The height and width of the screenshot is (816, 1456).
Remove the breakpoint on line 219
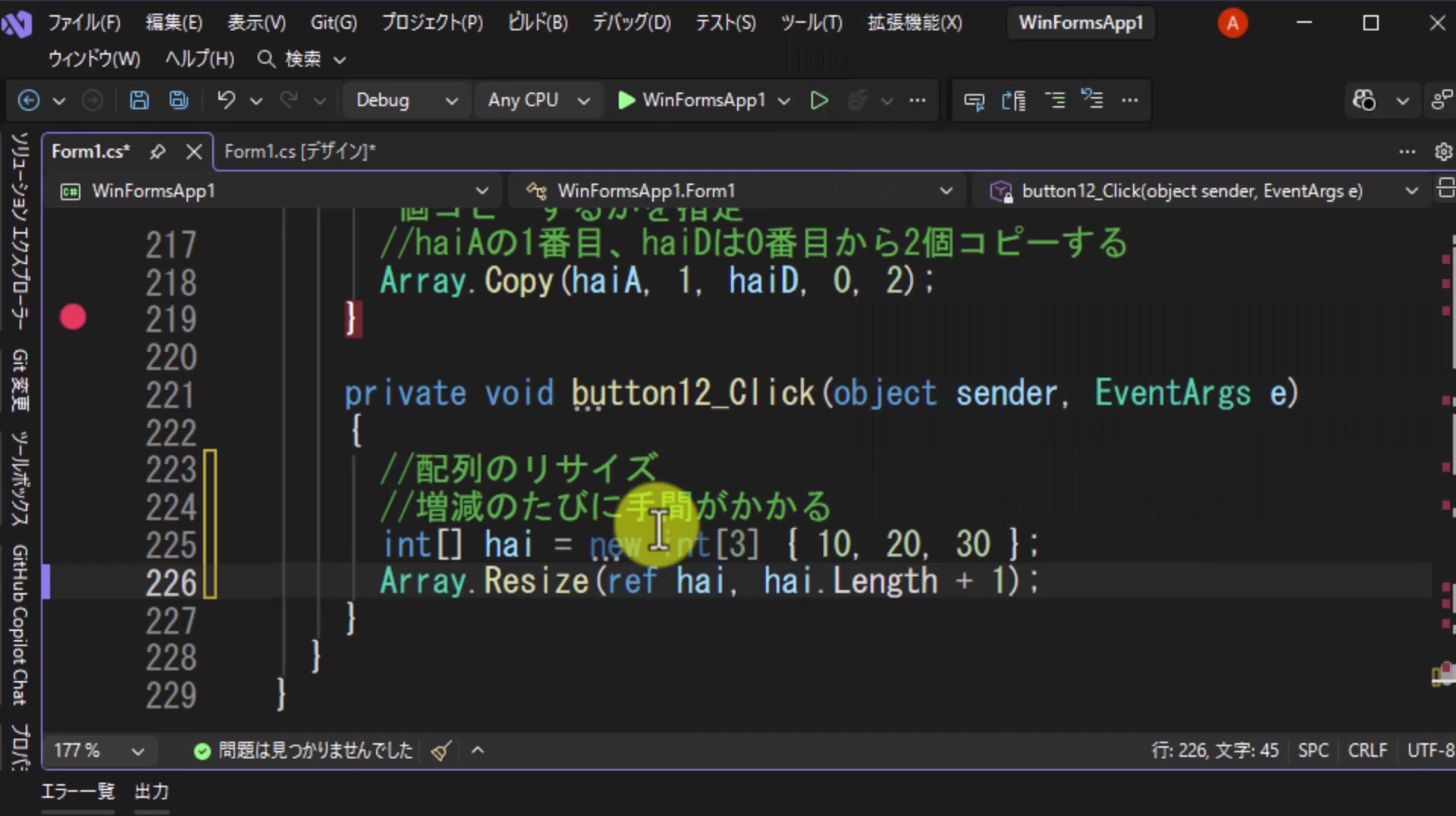73,317
